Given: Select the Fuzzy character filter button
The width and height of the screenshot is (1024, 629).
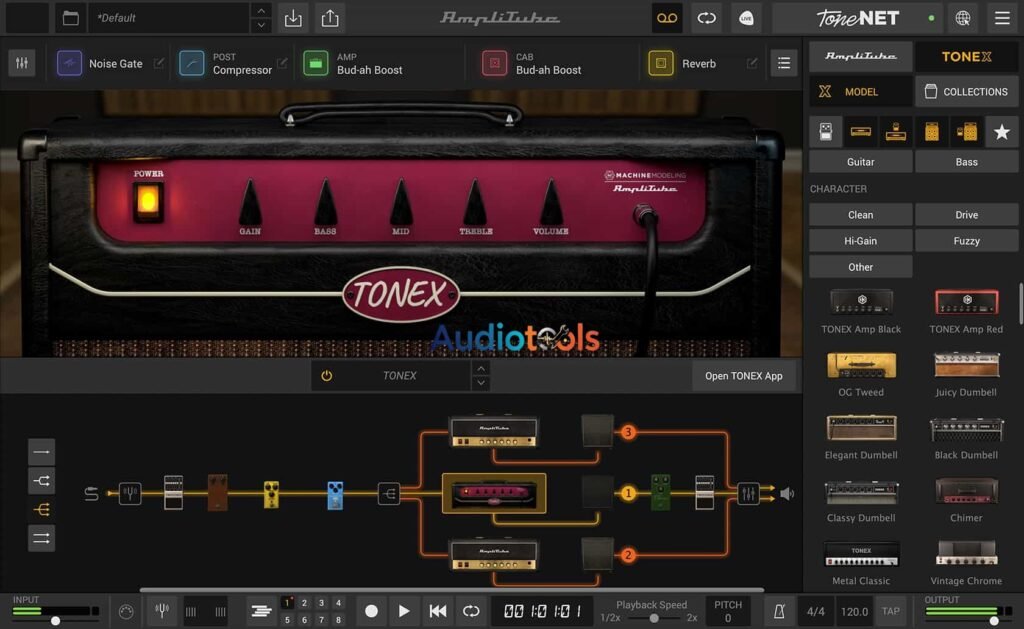Looking at the screenshot, I should [966, 240].
